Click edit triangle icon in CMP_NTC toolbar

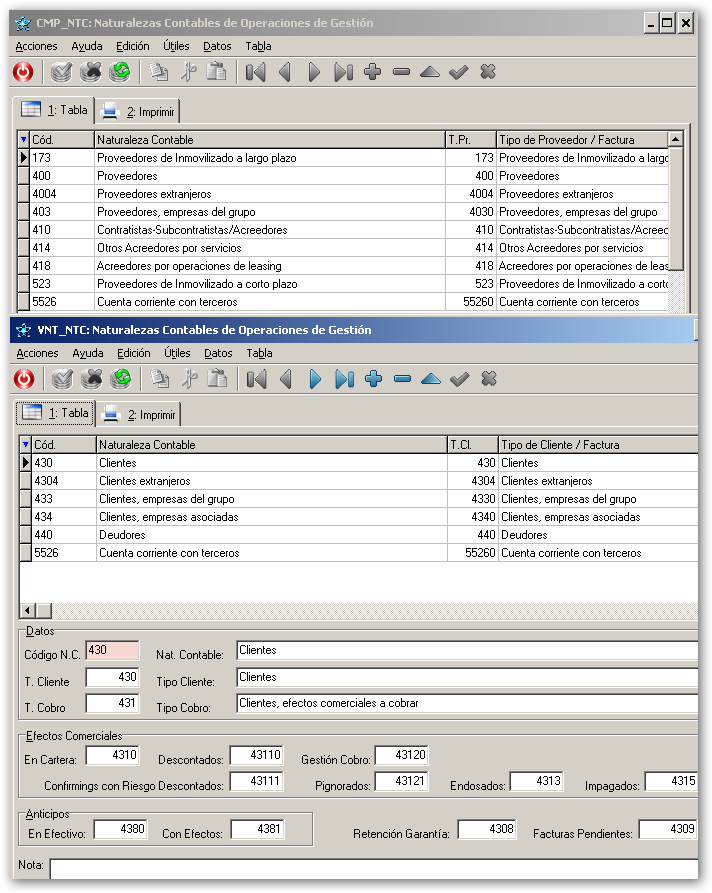[x=430, y=72]
